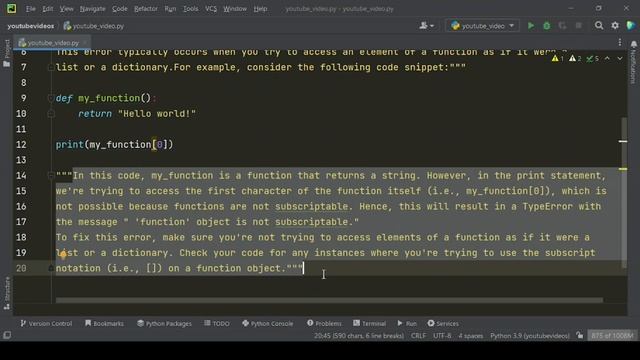Screen dimensions: 640x360
Task: Collapse the docstring fold at line 14
Action: (51, 176)
